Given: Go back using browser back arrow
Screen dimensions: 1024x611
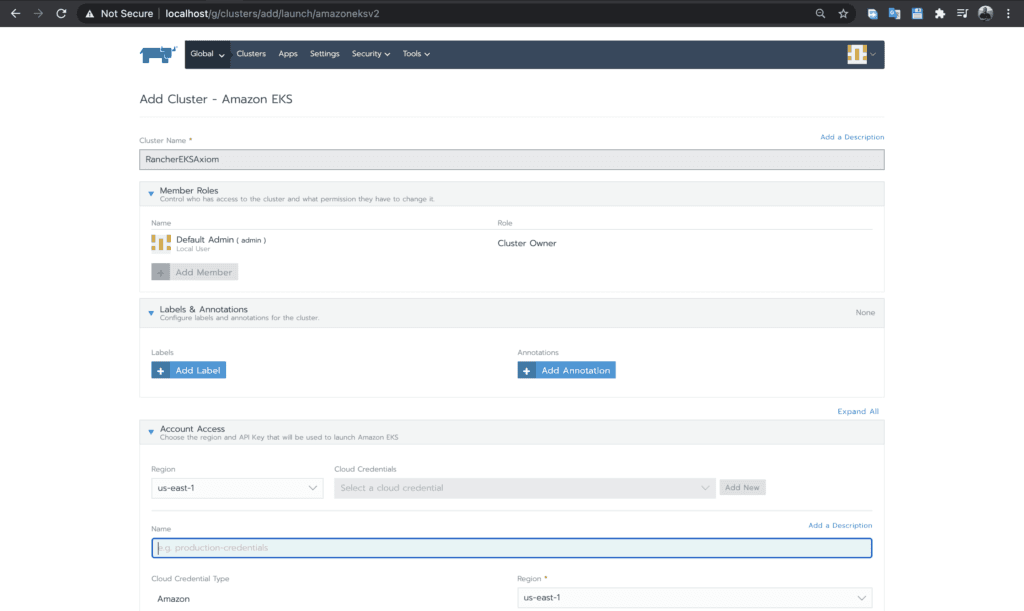Looking at the screenshot, I should [x=16, y=13].
